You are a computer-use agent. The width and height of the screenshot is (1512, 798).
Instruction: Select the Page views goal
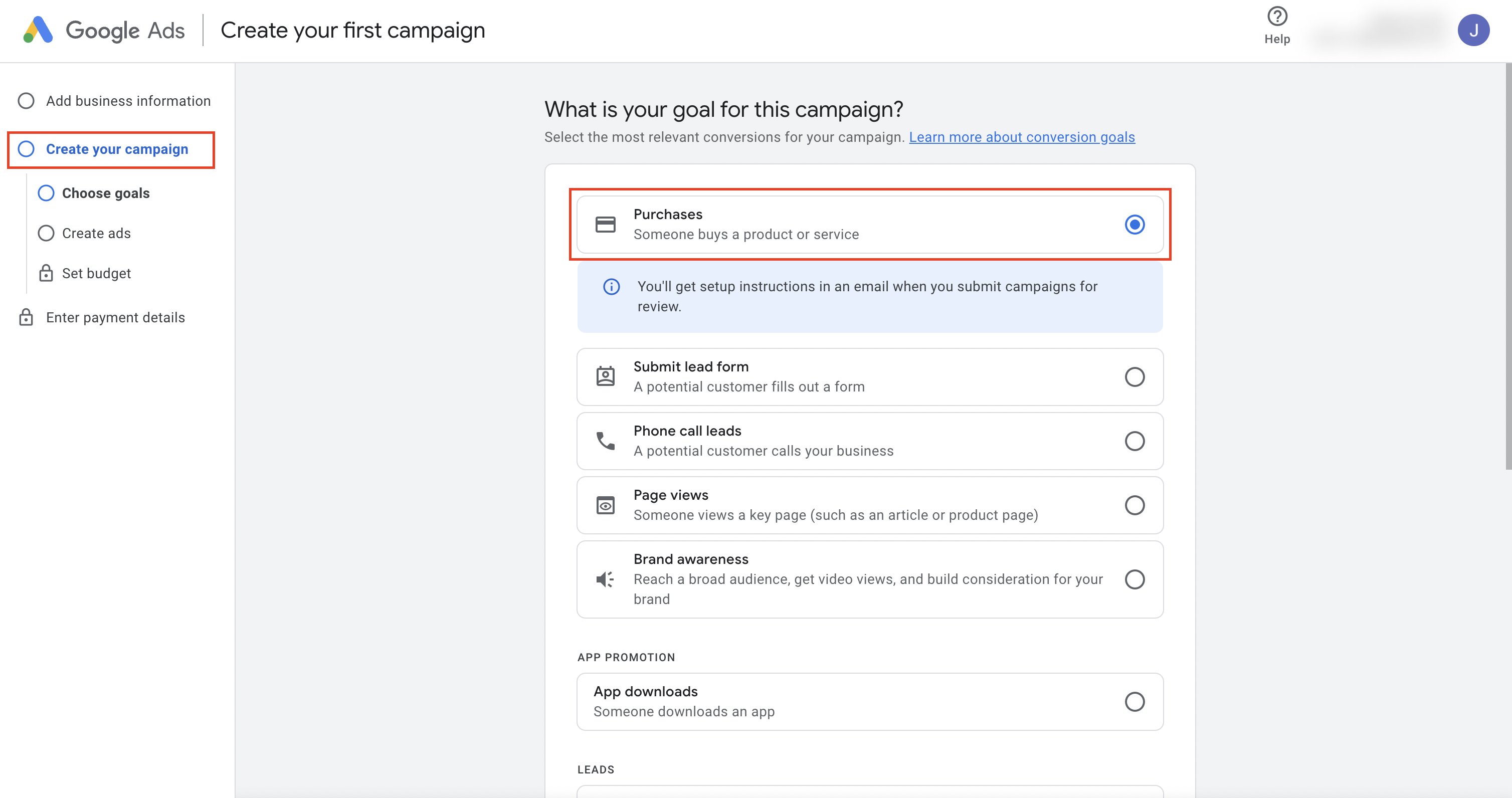coord(1135,505)
